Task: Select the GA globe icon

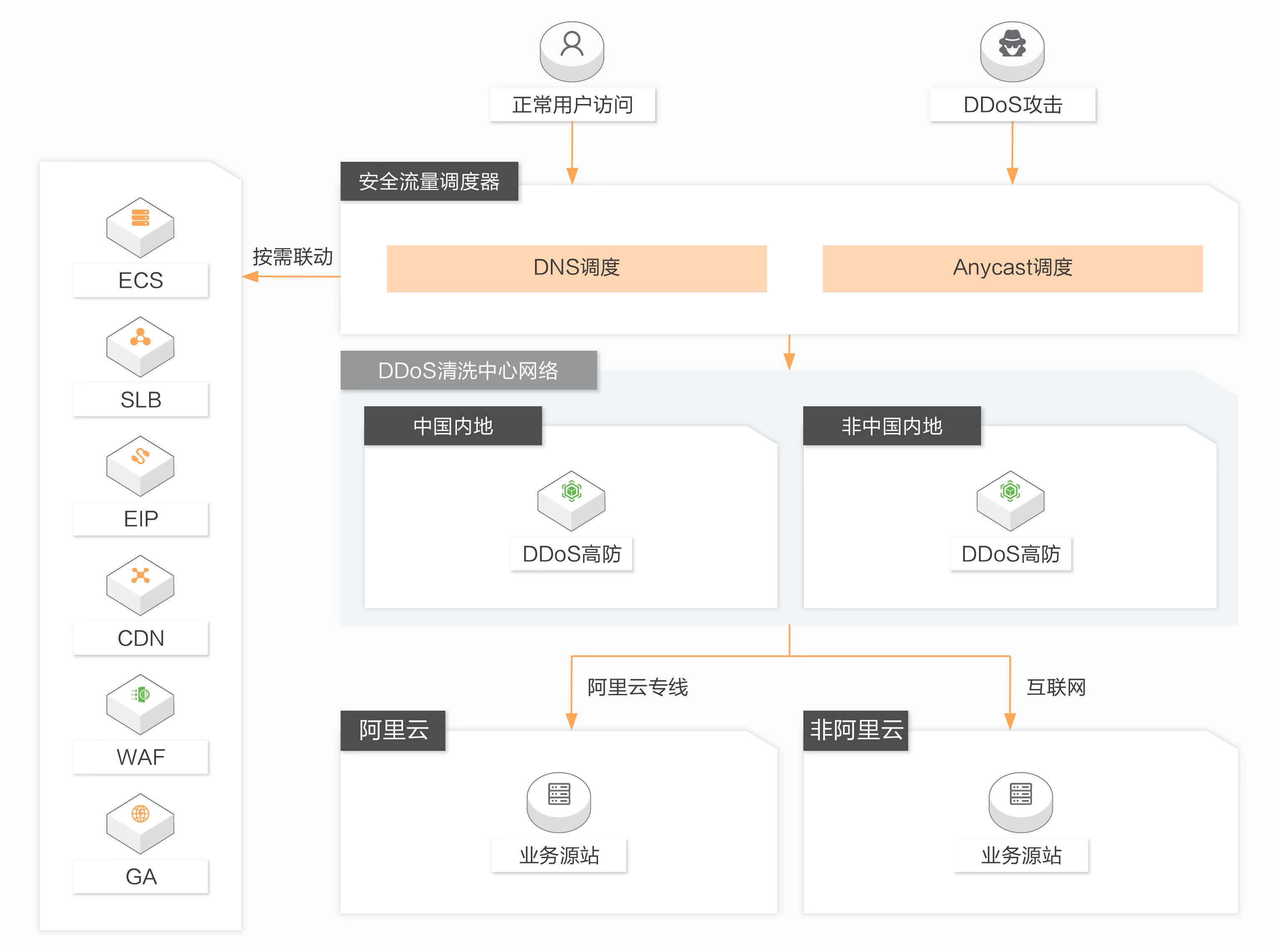Action: 140,822
